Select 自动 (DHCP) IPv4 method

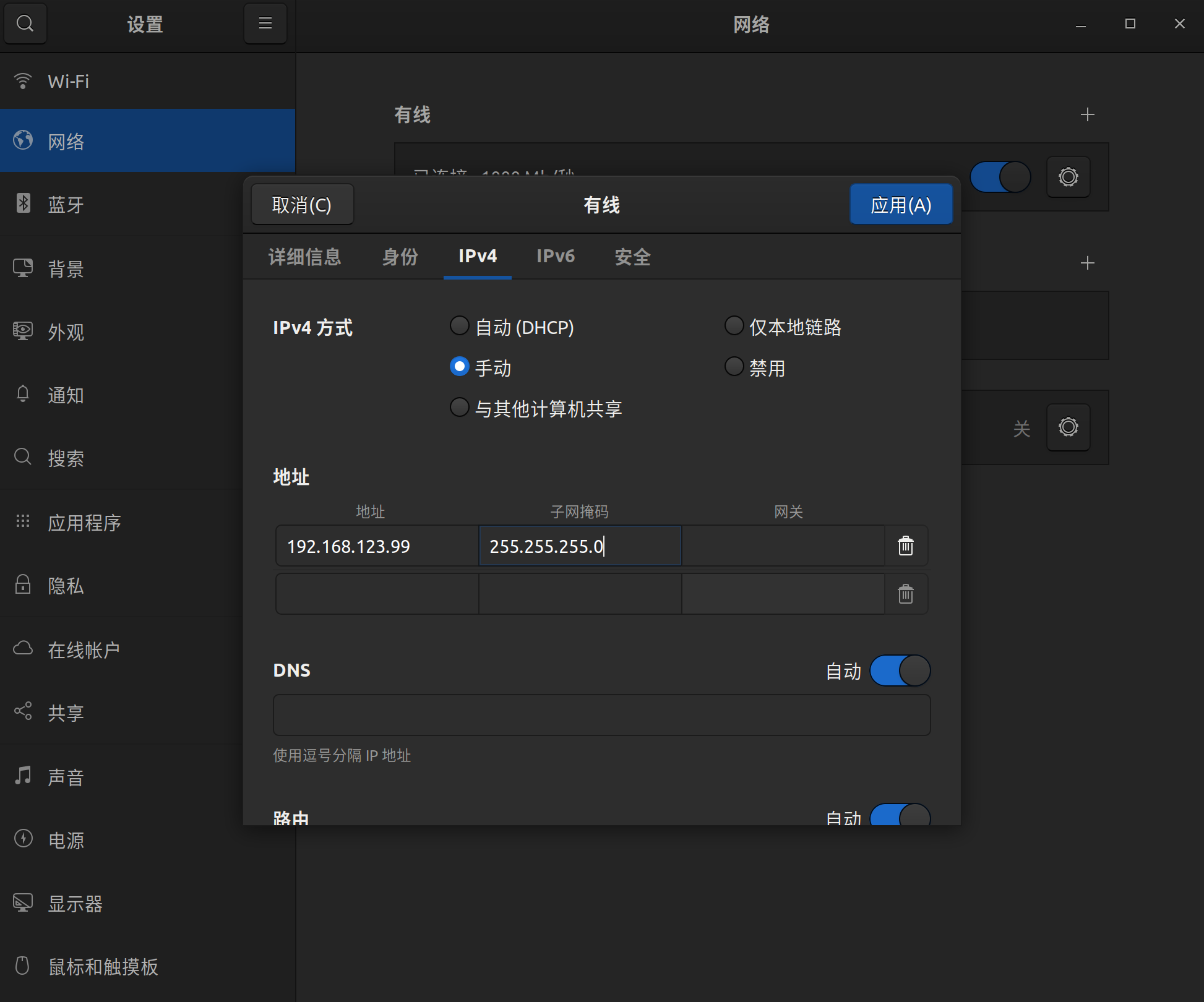(512, 327)
